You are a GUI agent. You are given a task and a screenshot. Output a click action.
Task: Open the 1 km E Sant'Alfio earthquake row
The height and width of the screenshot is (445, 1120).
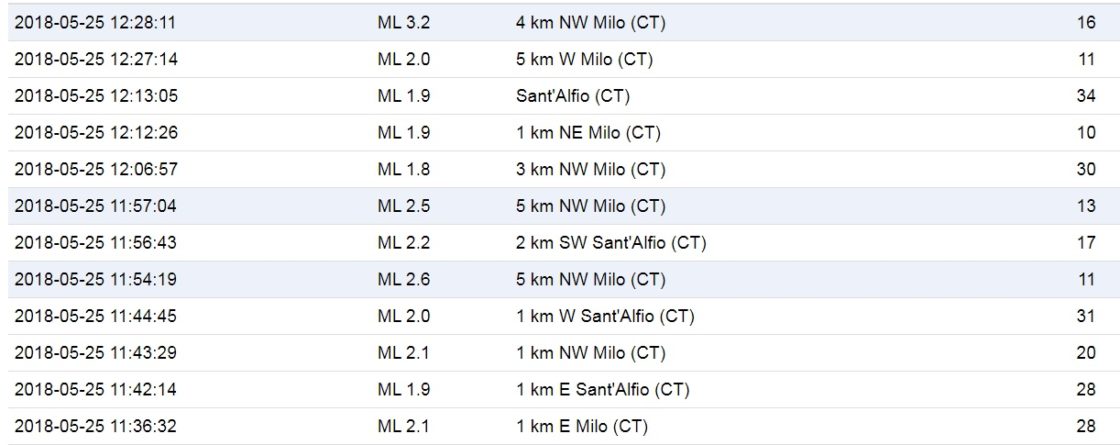(x=560, y=389)
